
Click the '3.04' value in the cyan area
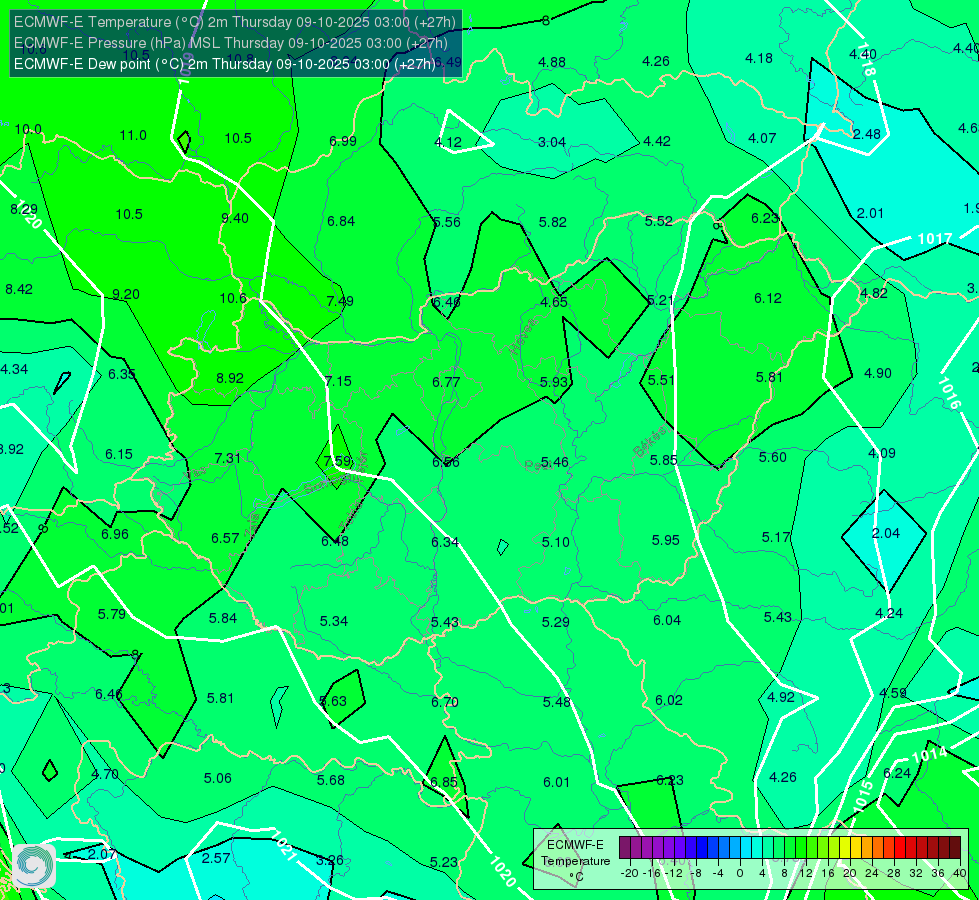(552, 142)
